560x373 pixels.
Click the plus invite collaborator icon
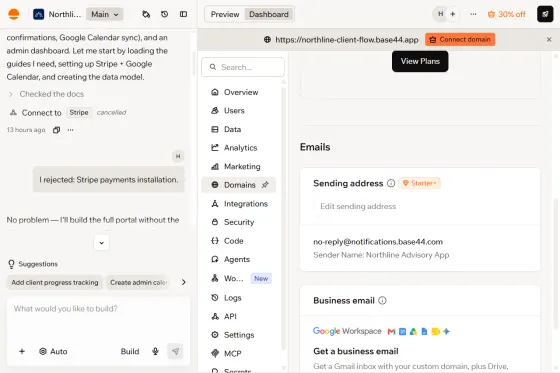click(x=453, y=14)
